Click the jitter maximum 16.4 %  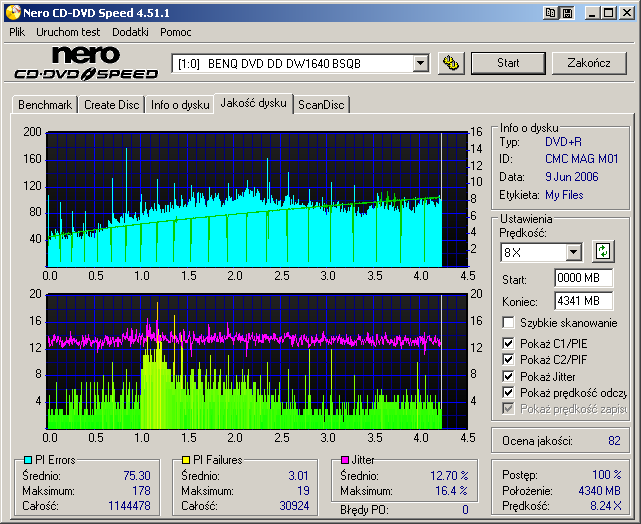pos(451,491)
